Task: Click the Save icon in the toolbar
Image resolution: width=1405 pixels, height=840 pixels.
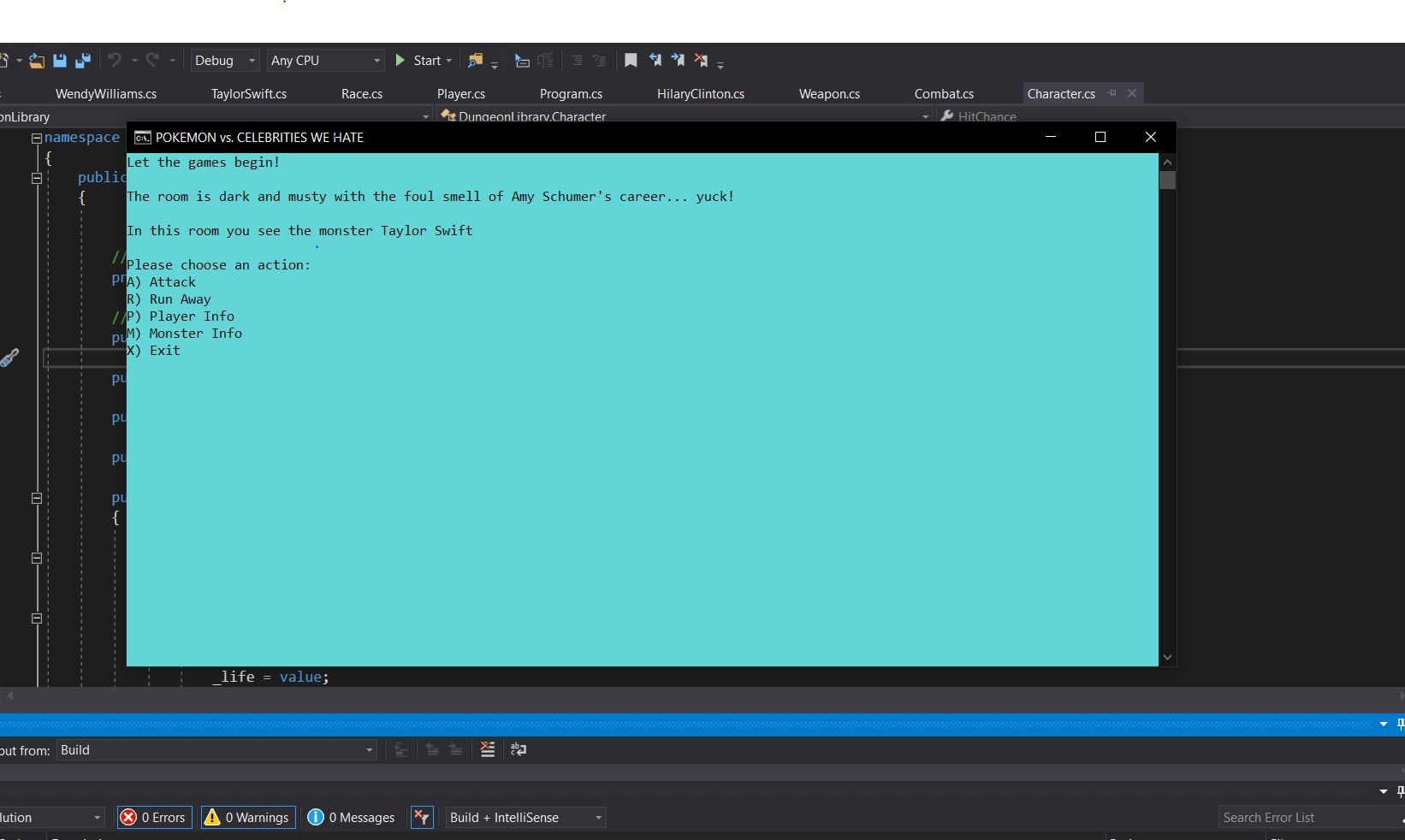Action: tap(60, 61)
